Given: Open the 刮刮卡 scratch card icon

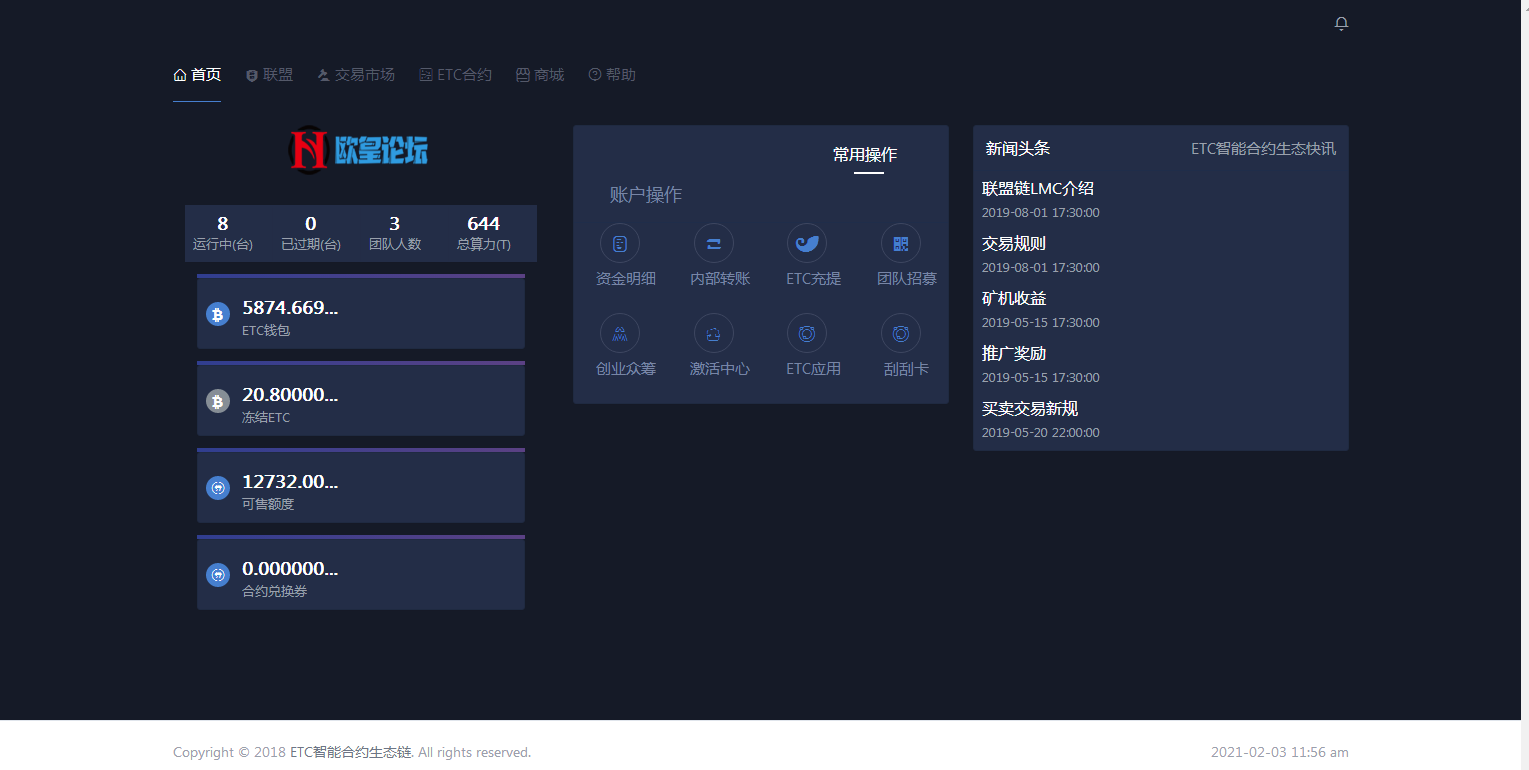Looking at the screenshot, I should pos(899,333).
